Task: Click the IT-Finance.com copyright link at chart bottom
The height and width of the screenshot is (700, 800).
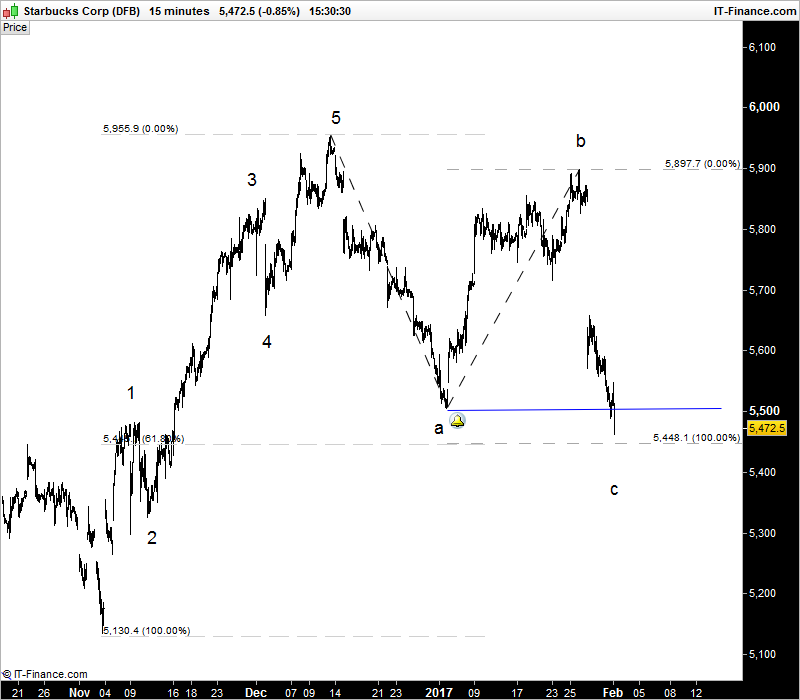Action: (x=45, y=674)
